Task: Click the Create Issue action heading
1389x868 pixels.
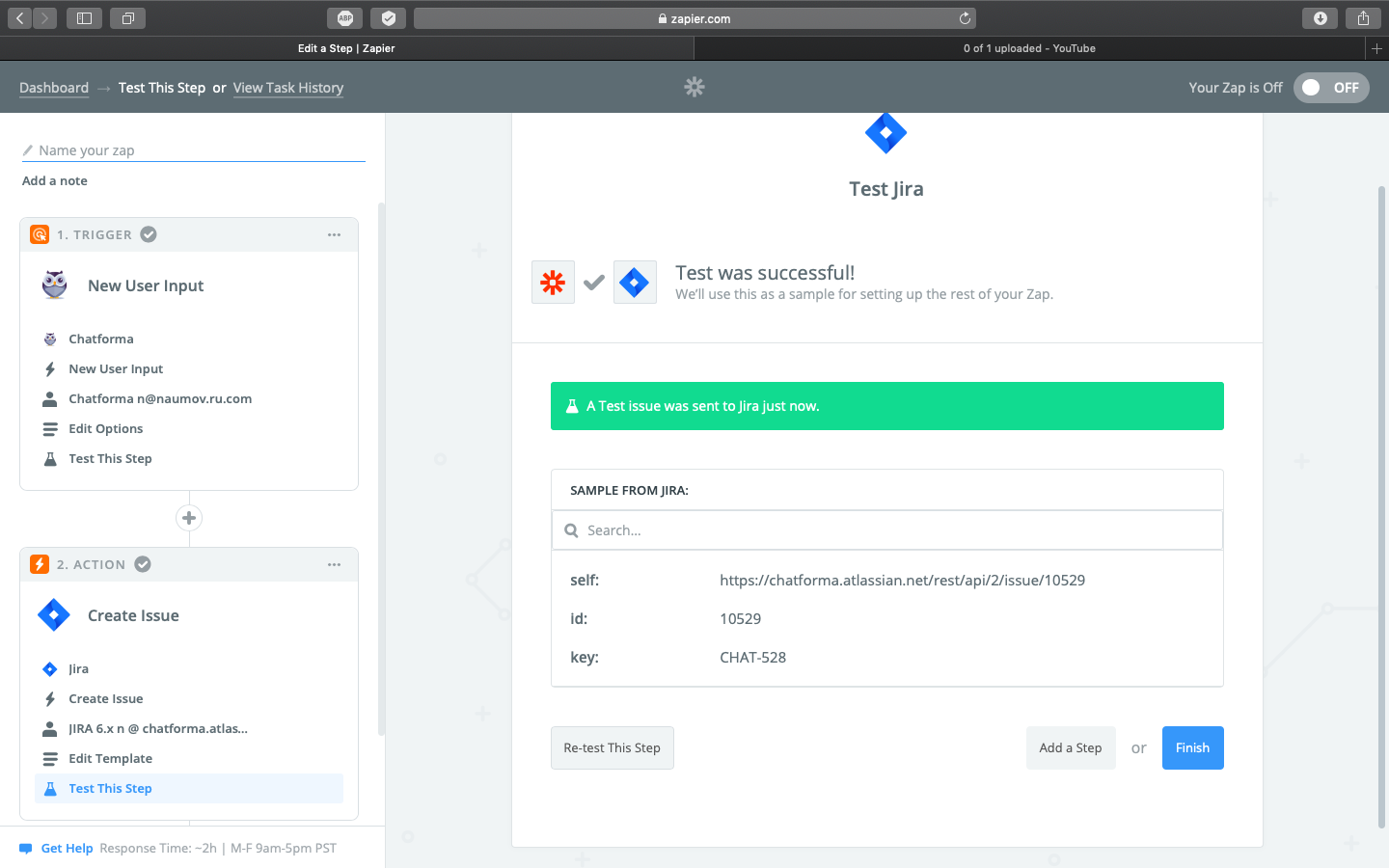Action: tap(133, 615)
